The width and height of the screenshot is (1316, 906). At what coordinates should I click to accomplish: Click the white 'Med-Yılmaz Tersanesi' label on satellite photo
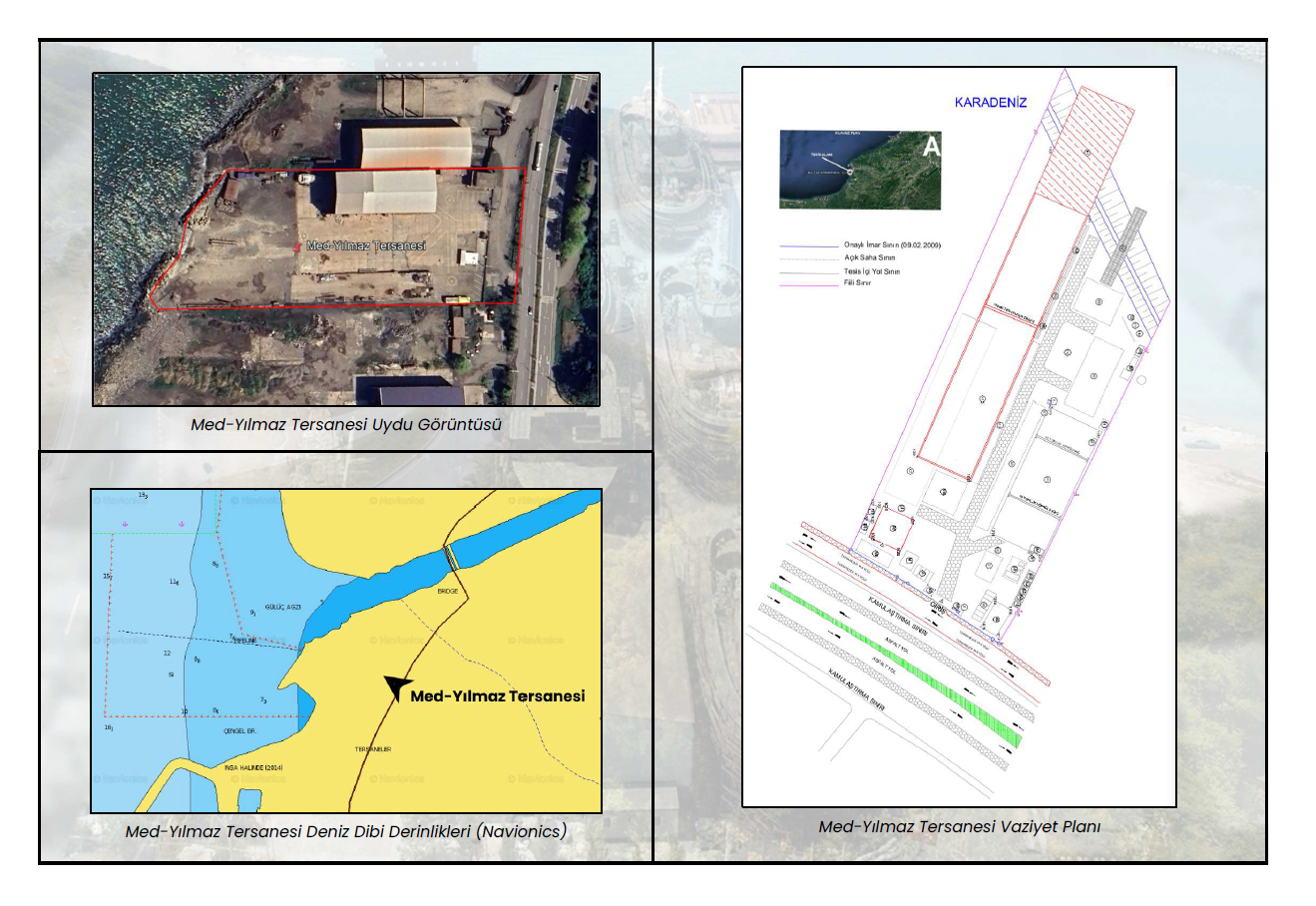[366, 245]
